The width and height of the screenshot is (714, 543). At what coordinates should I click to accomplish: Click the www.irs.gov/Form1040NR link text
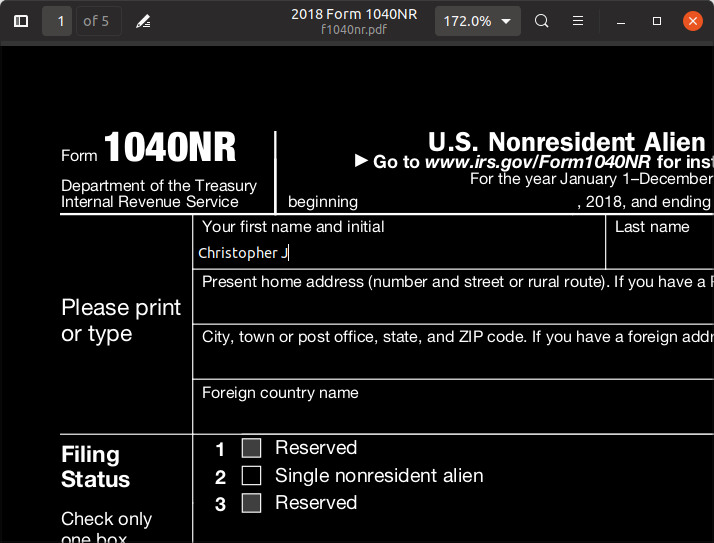538,162
